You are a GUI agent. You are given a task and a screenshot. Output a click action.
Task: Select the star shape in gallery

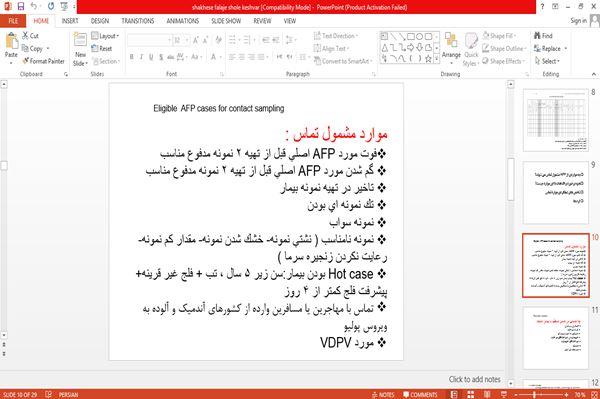[x=428, y=59]
